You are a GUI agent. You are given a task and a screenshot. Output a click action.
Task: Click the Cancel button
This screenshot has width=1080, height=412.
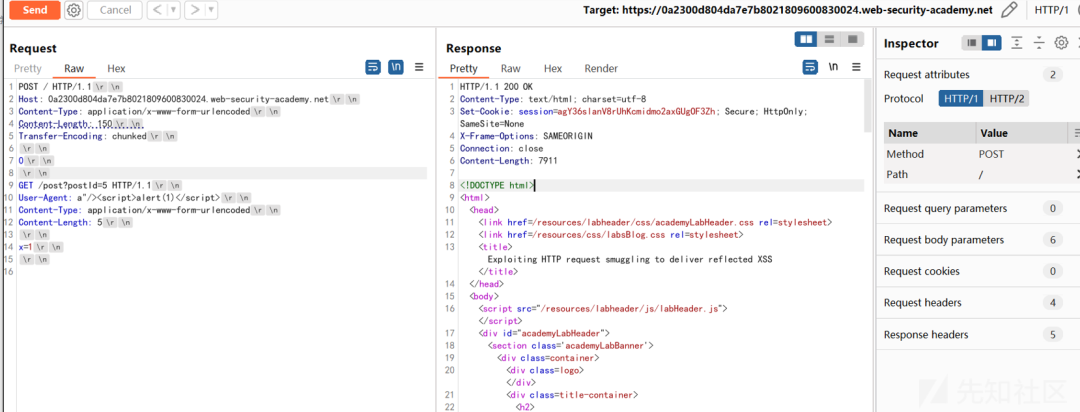(115, 10)
